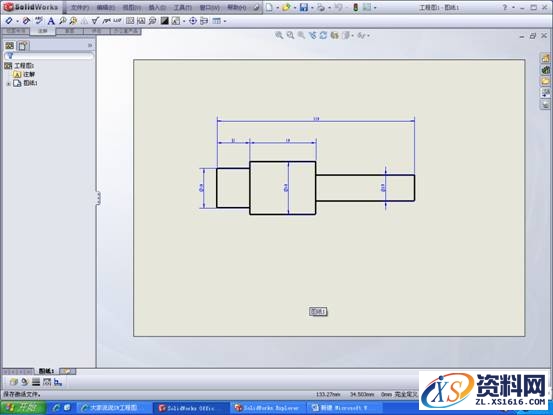553x415 pixels.
Task: Select the Area Hatch/Fill icon
Action: point(164,21)
